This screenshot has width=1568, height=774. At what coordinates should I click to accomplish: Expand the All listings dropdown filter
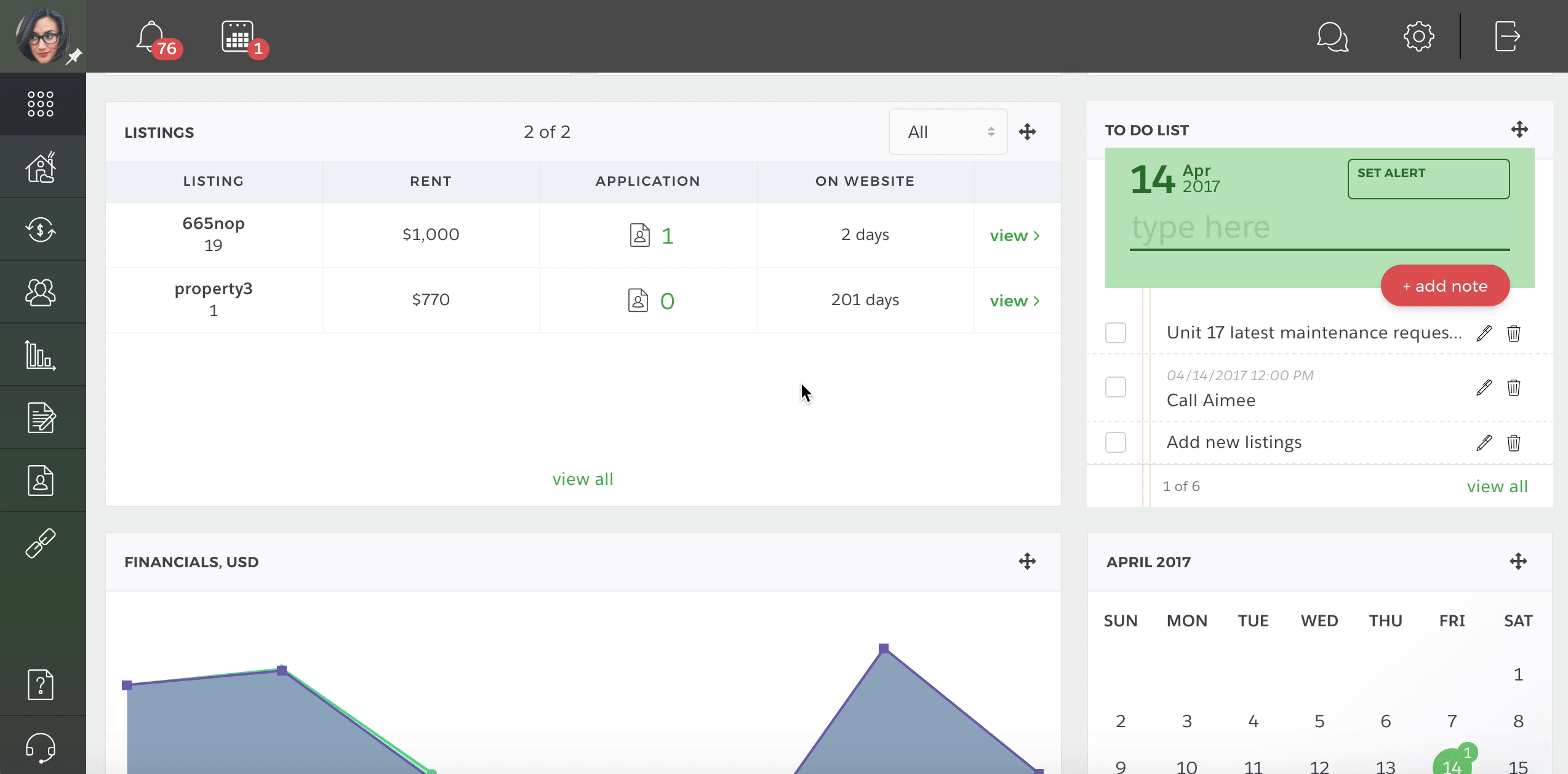947,131
